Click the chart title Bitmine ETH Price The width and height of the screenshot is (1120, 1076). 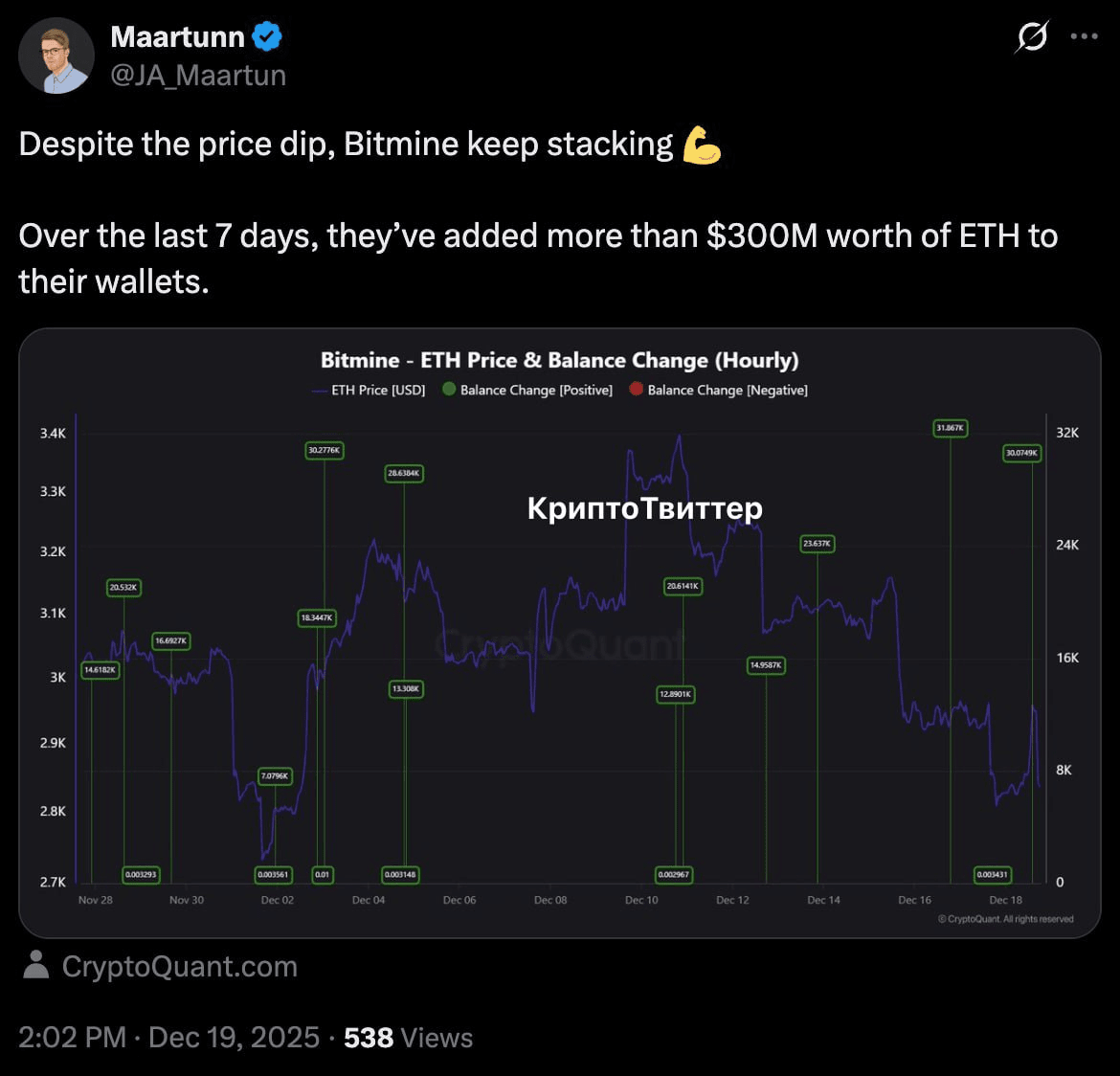pos(559,359)
